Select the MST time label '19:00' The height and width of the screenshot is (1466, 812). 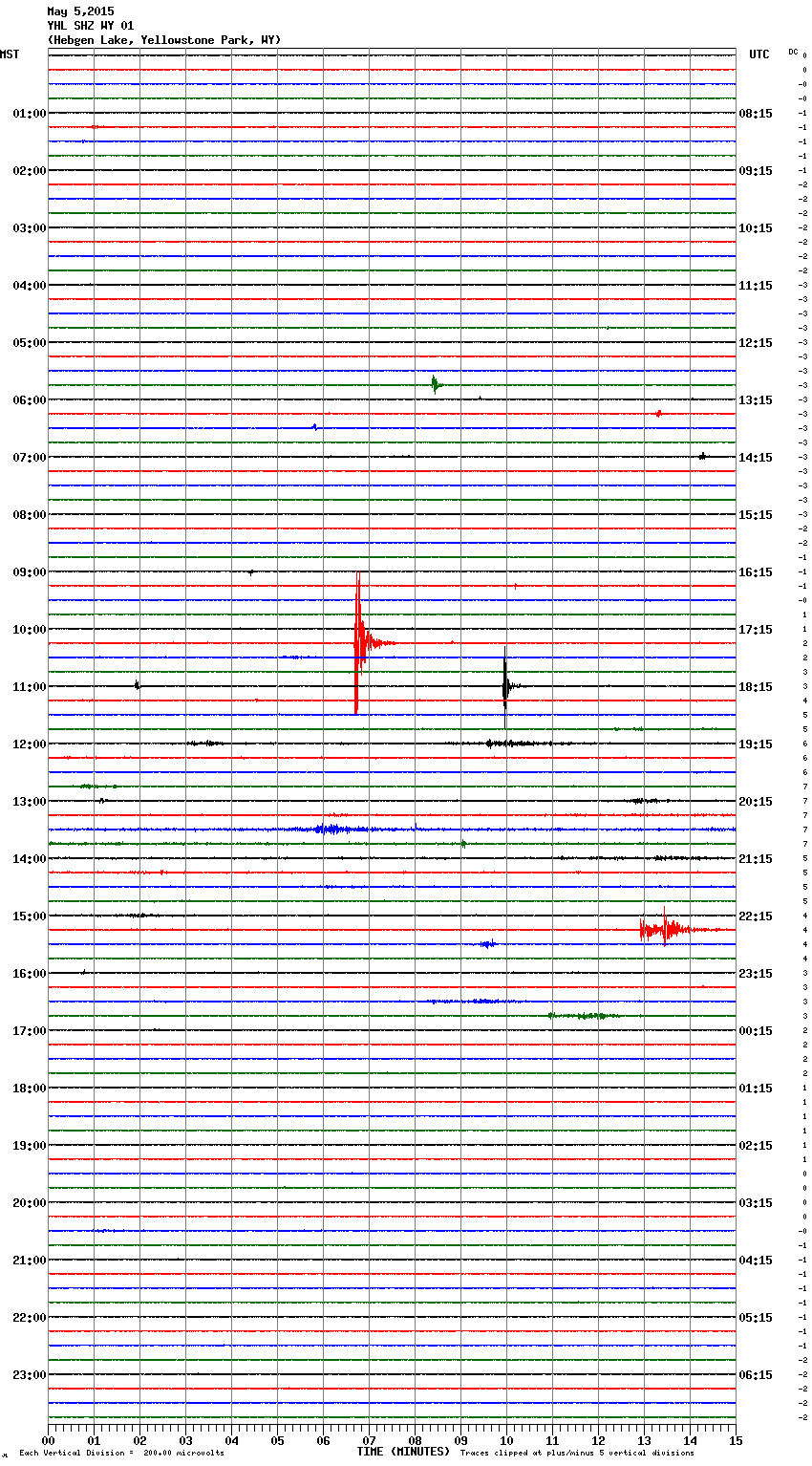tap(30, 1146)
